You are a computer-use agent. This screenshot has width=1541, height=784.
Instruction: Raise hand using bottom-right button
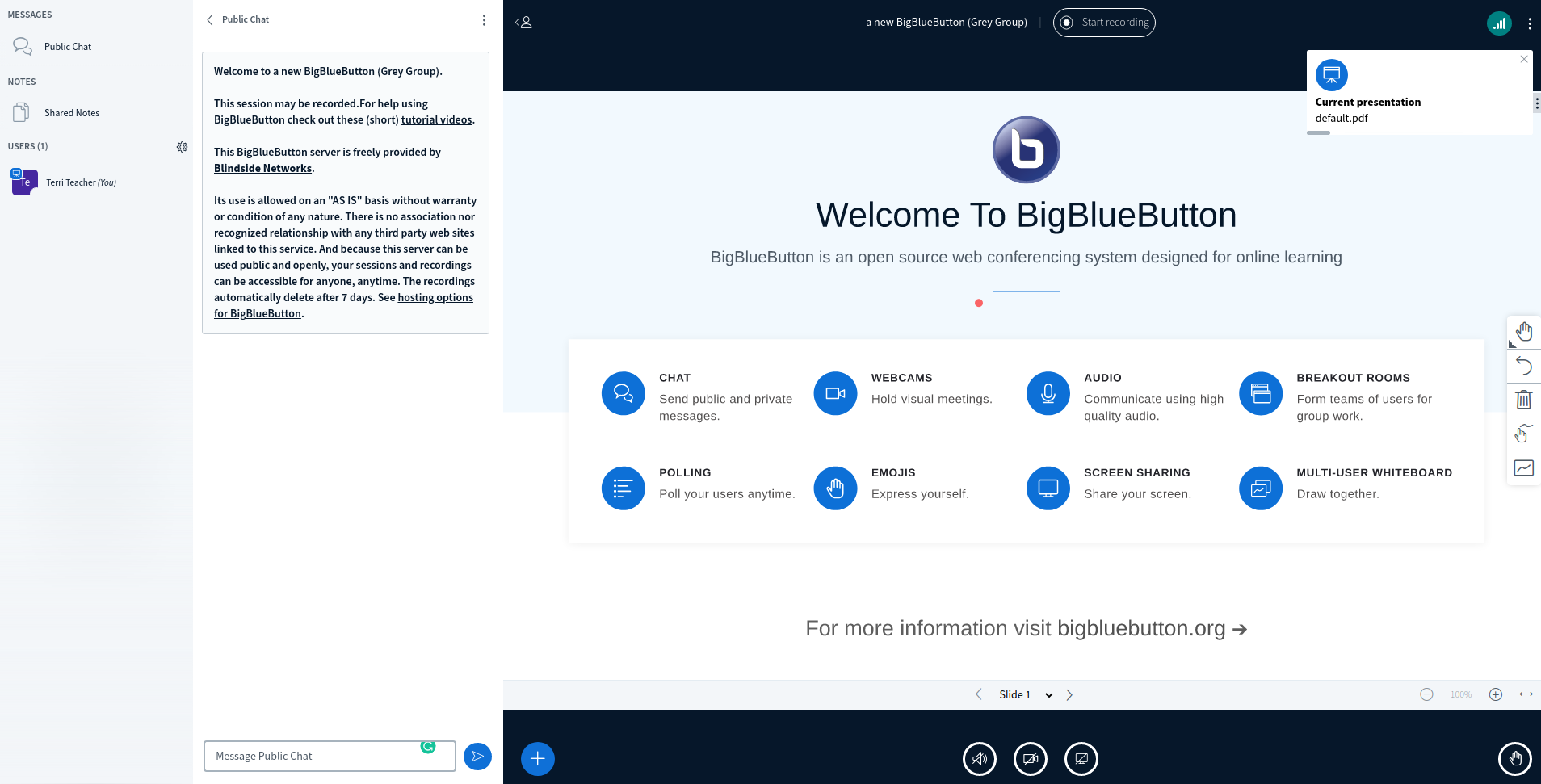[1515, 759]
